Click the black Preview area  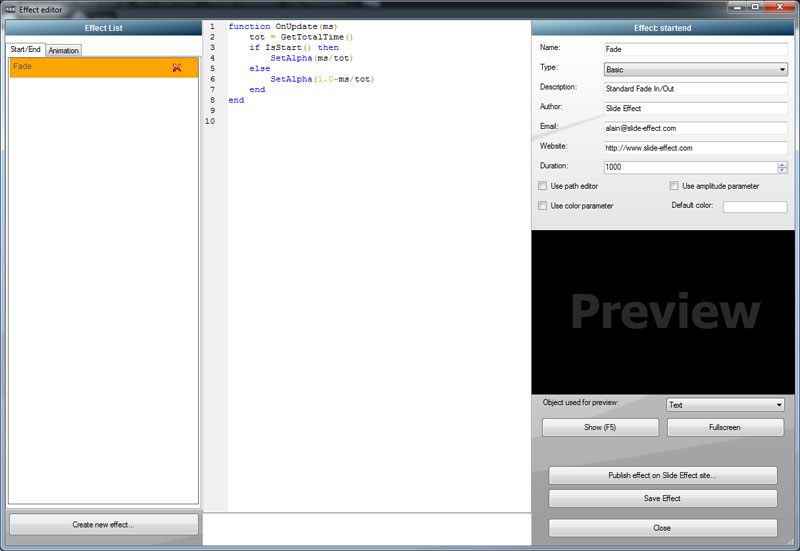(x=663, y=312)
